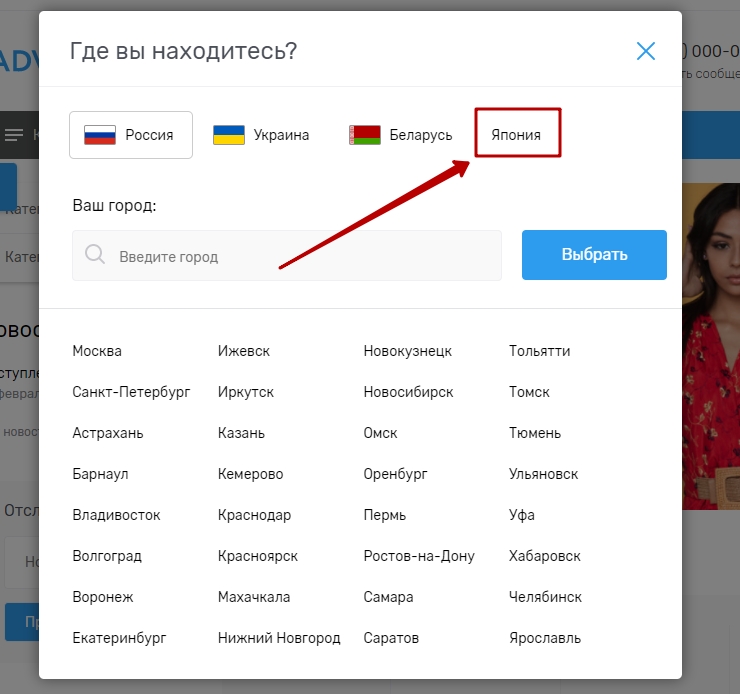Choose the city Нижний Новгород
740x694 pixels.
[x=279, y=638]
